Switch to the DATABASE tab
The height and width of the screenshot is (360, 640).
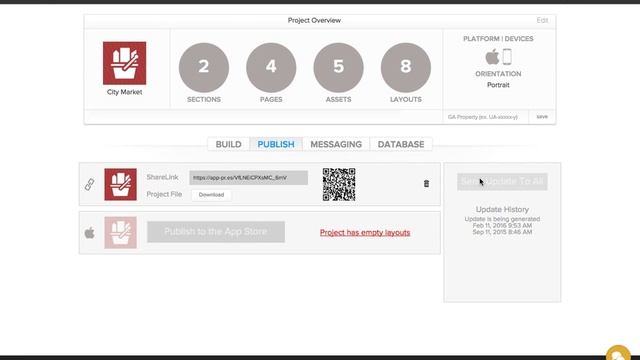[x=401, y=144]
